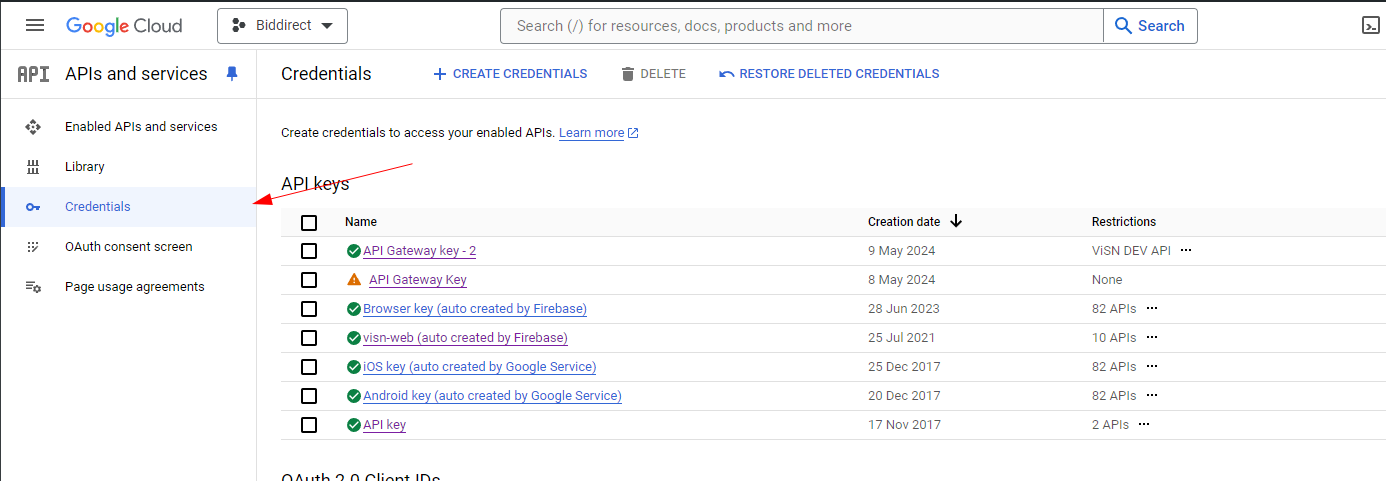Click the 17 Nov 2017 creation date
1386x481 pixels.
point(904,425)
